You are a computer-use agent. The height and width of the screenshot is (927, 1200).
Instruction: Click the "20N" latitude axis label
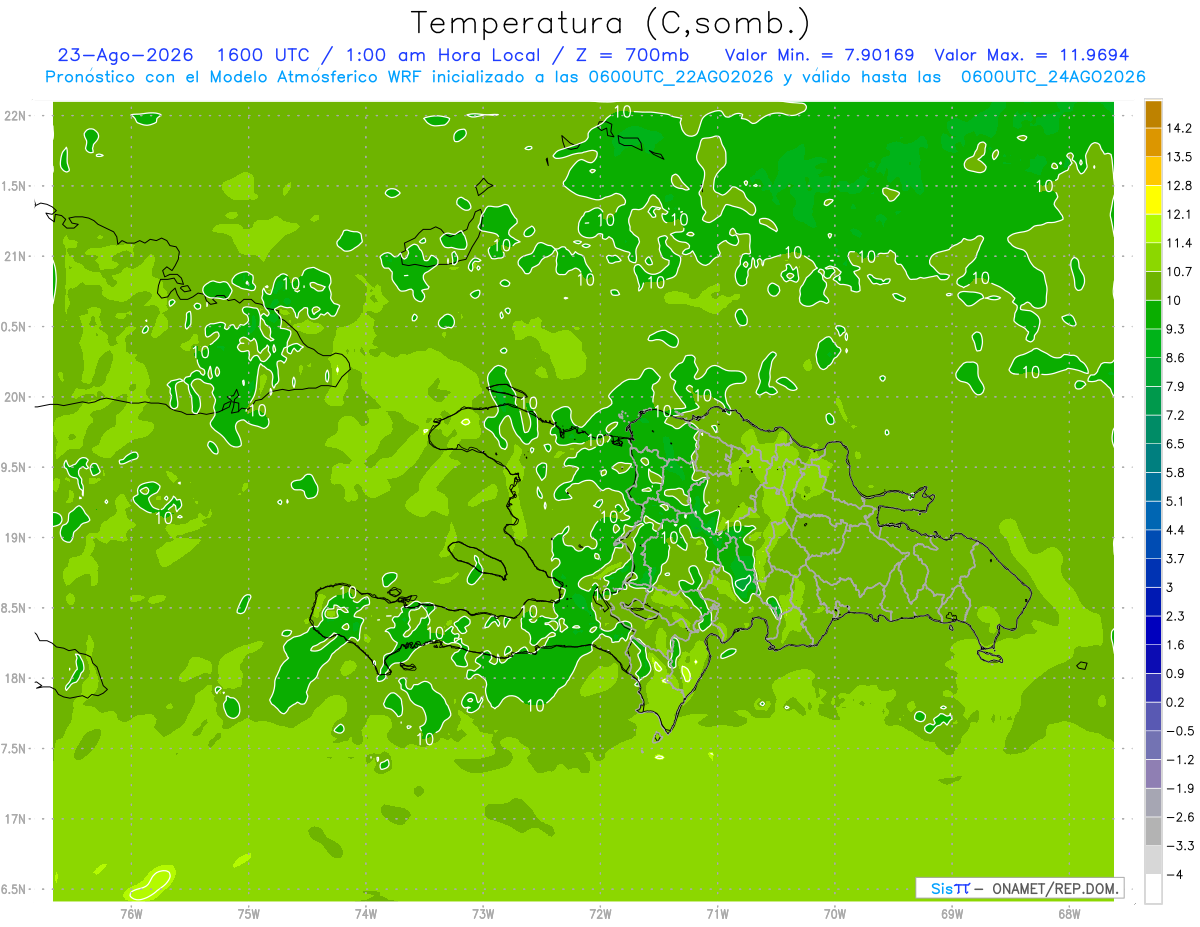click(16, 397)
